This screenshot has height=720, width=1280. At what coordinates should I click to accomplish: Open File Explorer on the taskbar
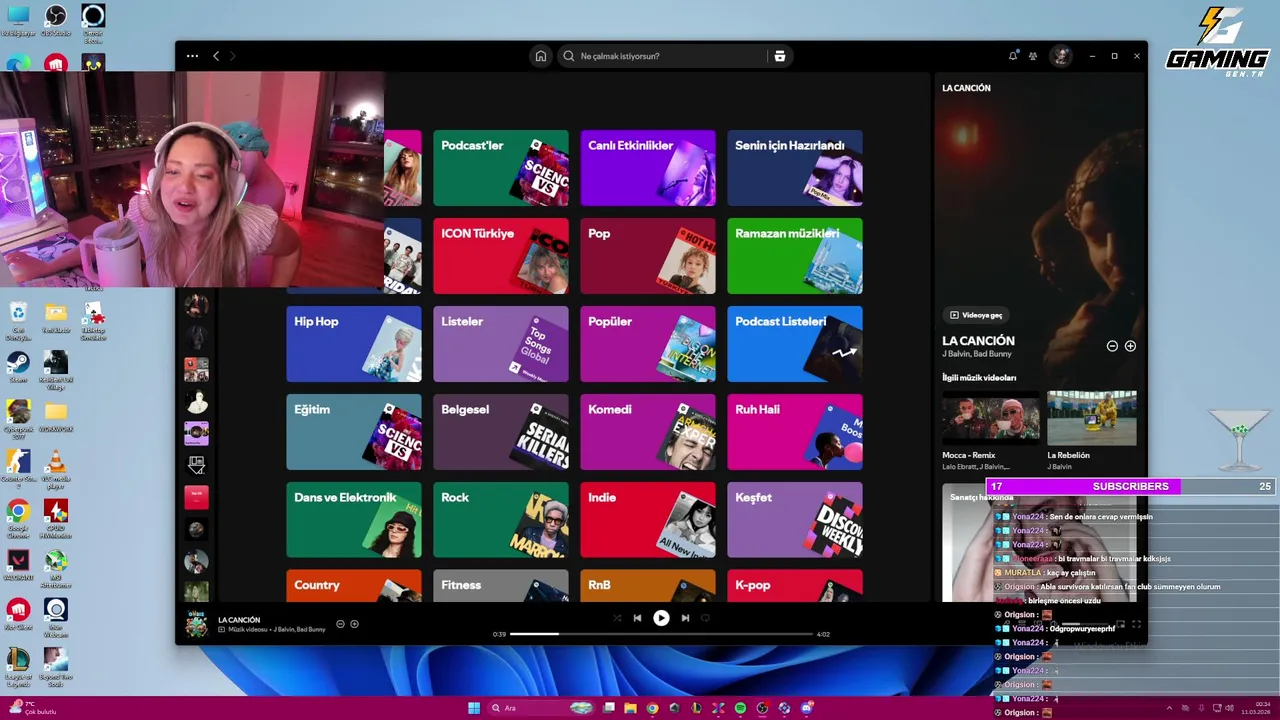(x=630, y=708)
